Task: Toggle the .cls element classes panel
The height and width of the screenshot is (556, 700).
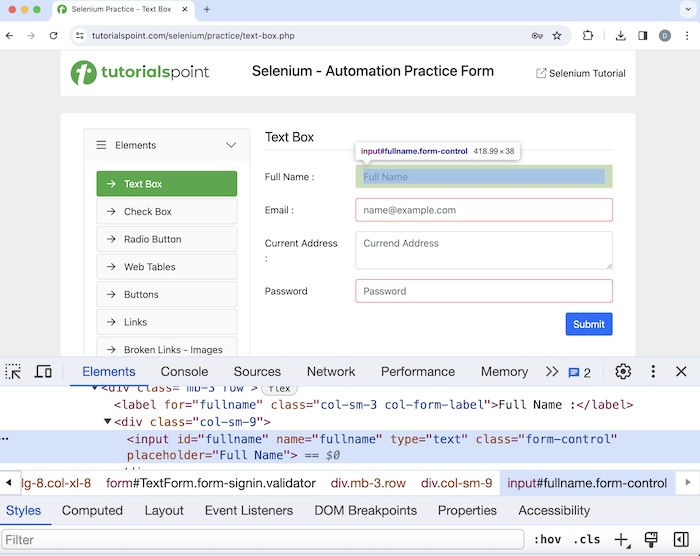Action: 588,540
